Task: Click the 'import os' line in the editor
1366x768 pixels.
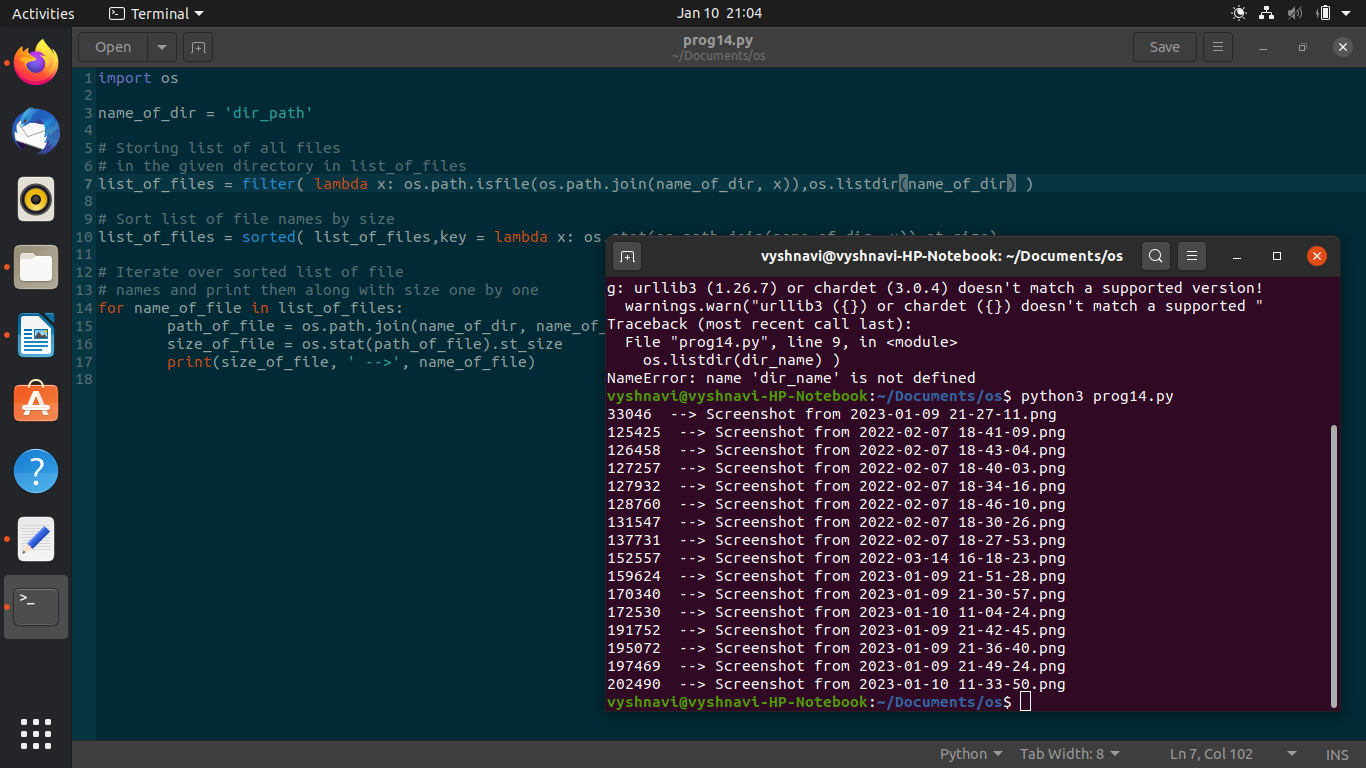Action: click(138, 78)
